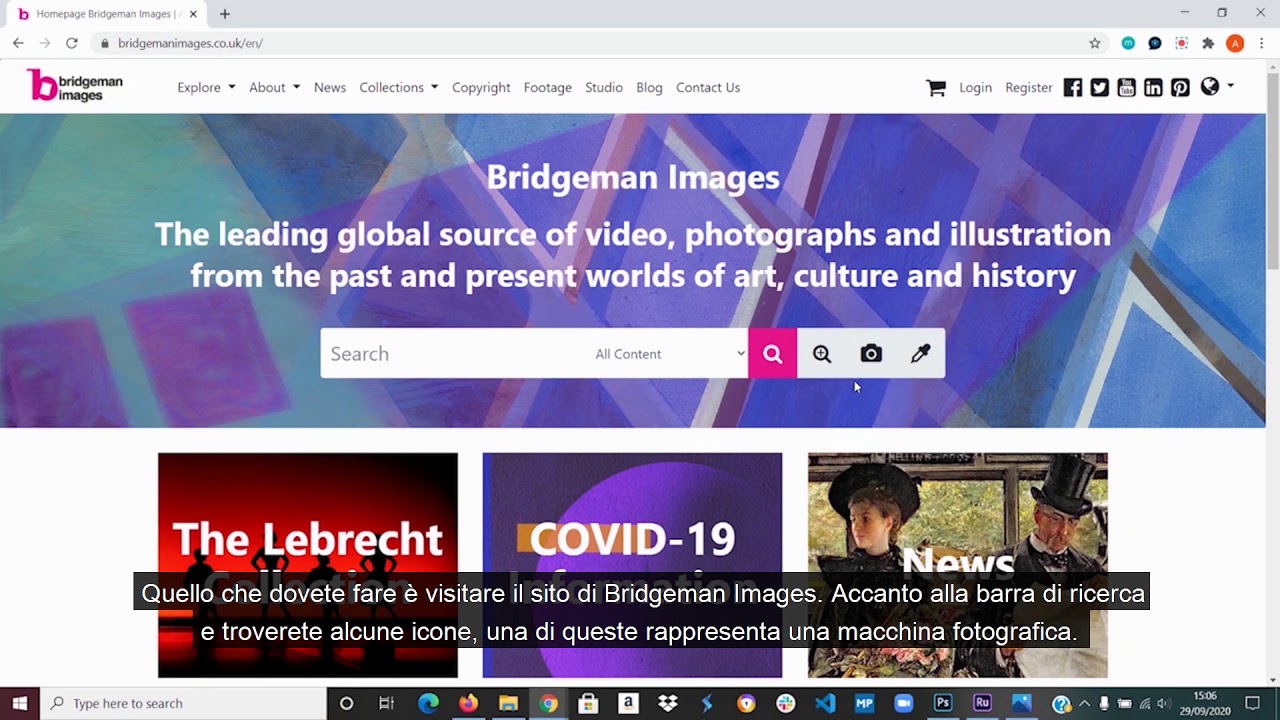
Task: Visit the Facebook page icon
Action: [1073, 87]
